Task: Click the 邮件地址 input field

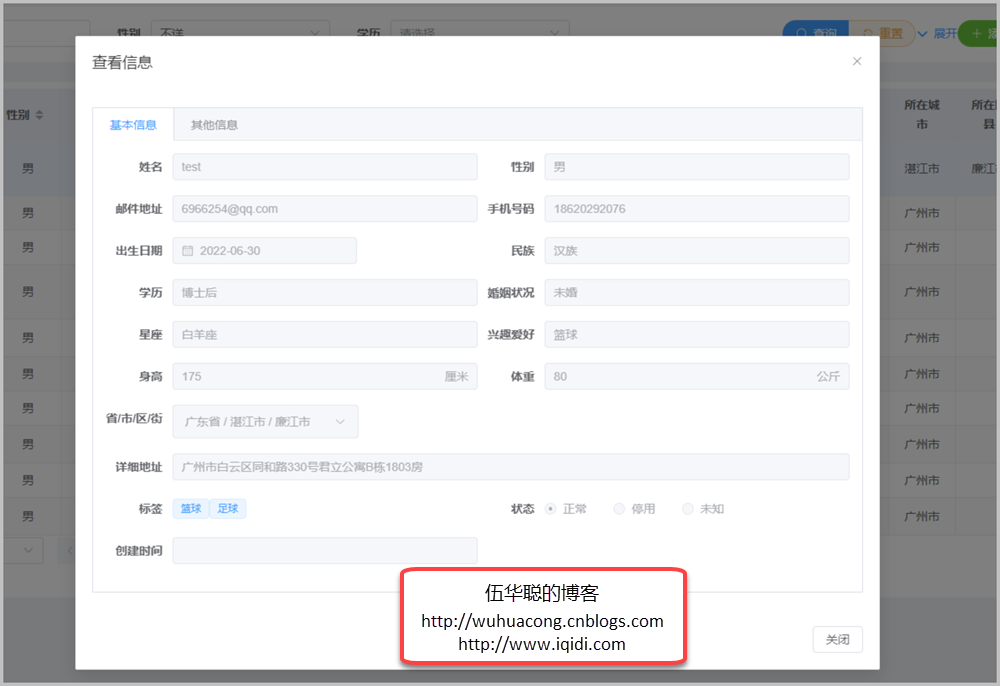Action: point(325,209)
